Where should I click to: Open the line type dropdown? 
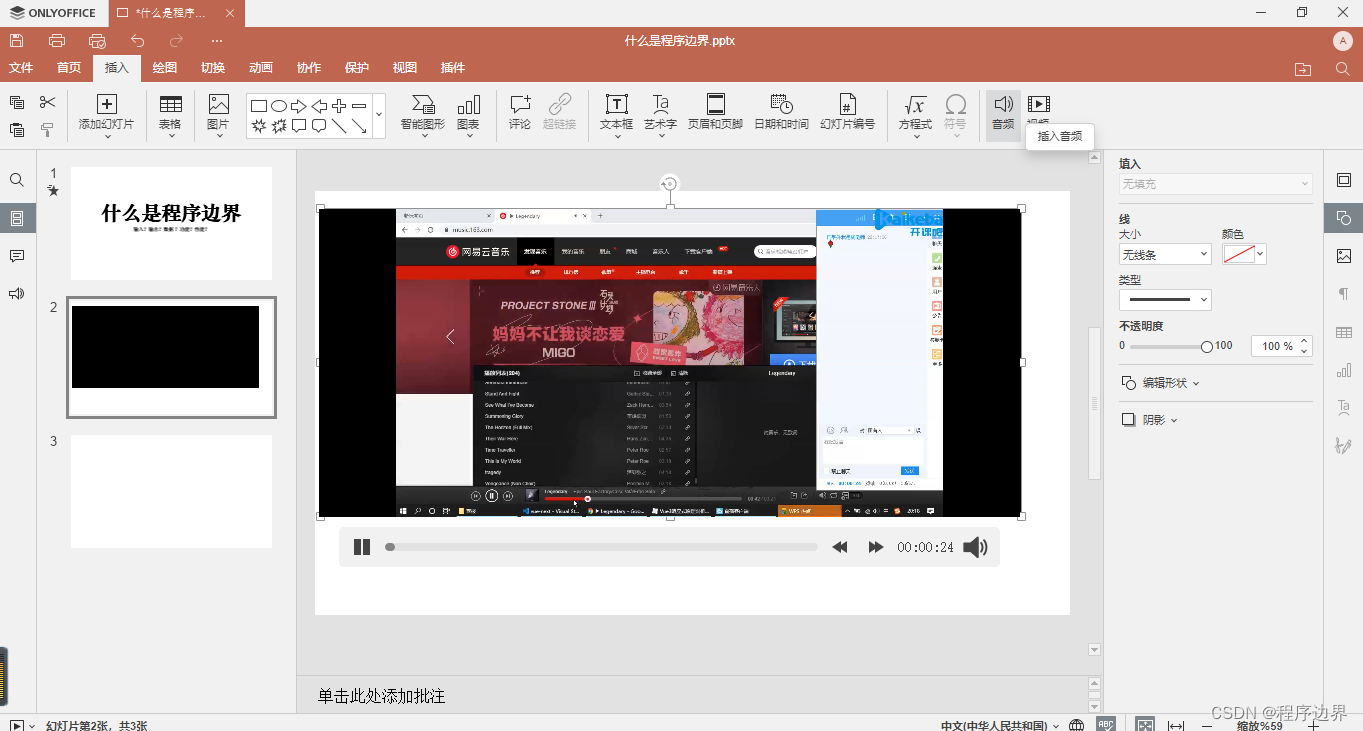[x=1165, y=299]
